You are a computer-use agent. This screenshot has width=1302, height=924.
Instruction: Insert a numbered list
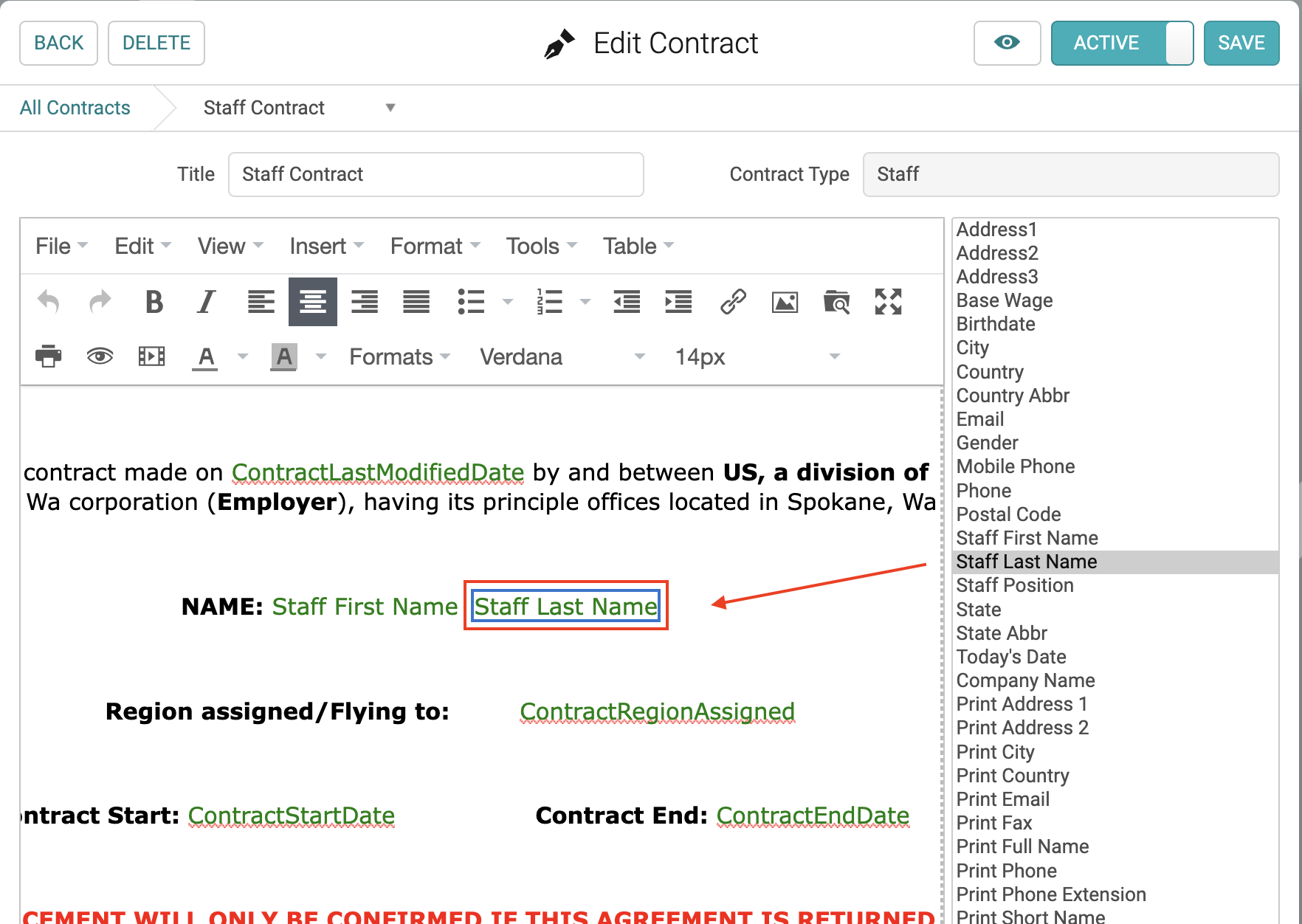[x=549, y=301]
